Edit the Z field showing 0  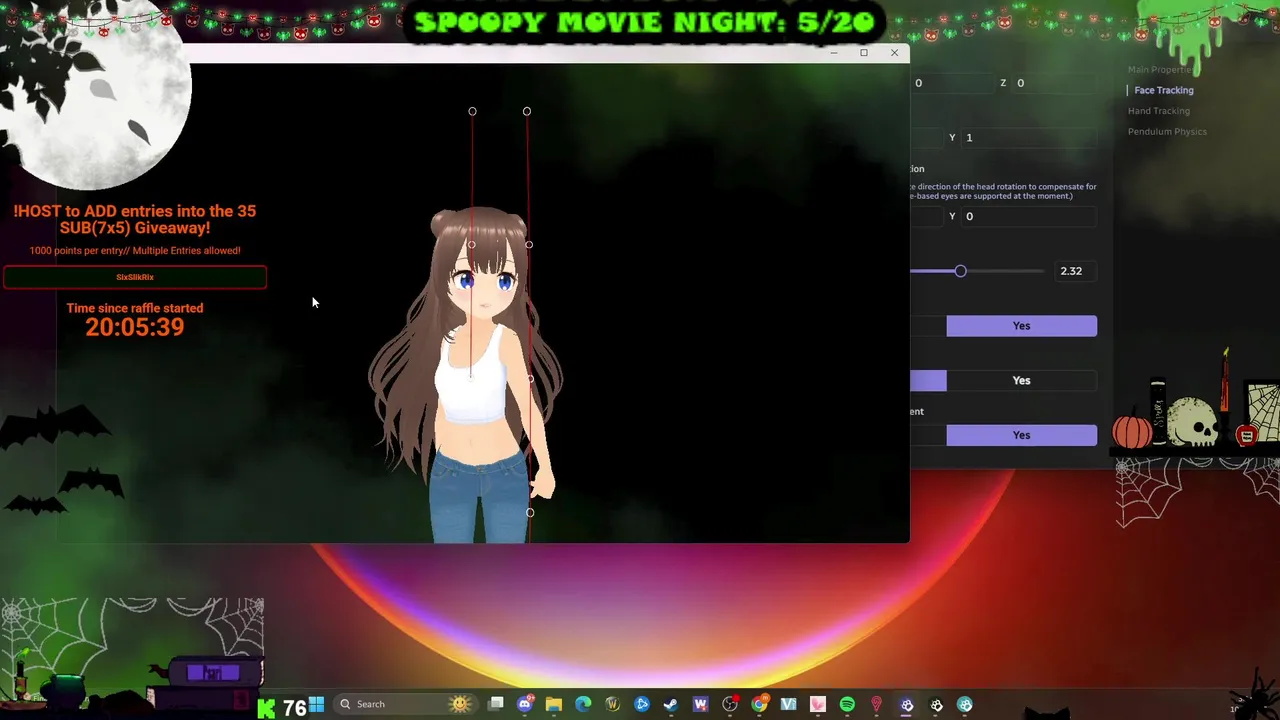tap(1055, 83)
